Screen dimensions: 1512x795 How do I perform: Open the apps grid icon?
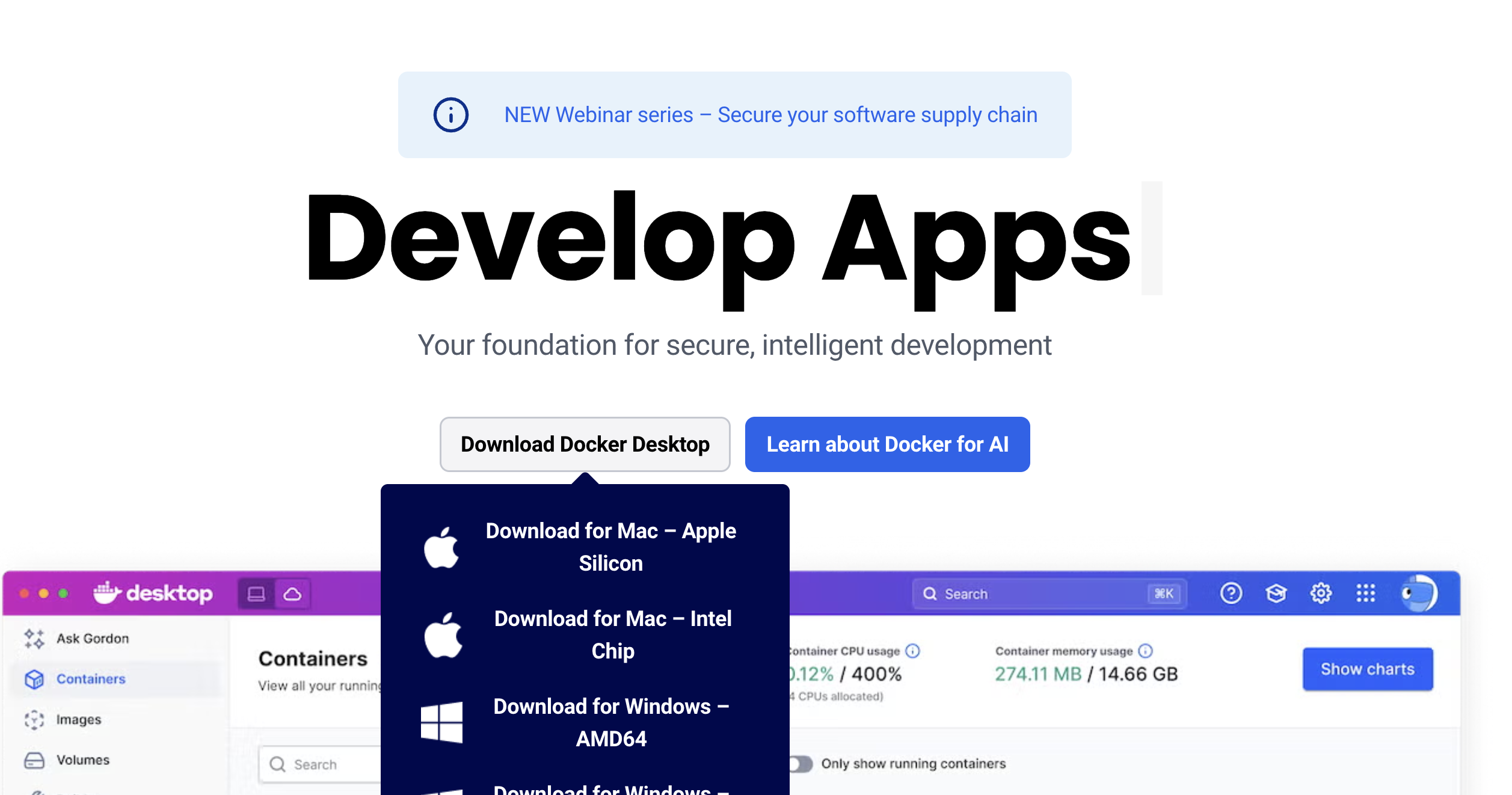[1365, 594]
